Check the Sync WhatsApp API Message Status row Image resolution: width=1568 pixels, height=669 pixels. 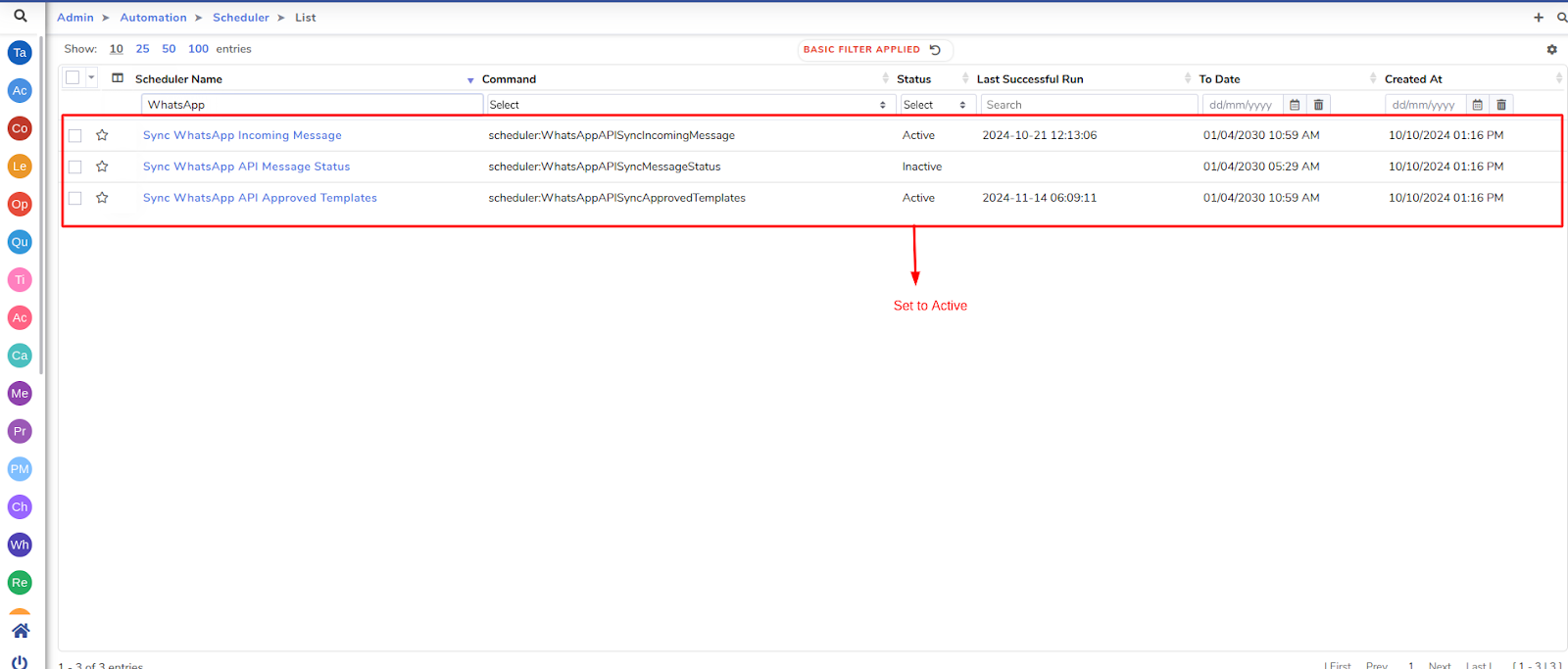(75, 167)
